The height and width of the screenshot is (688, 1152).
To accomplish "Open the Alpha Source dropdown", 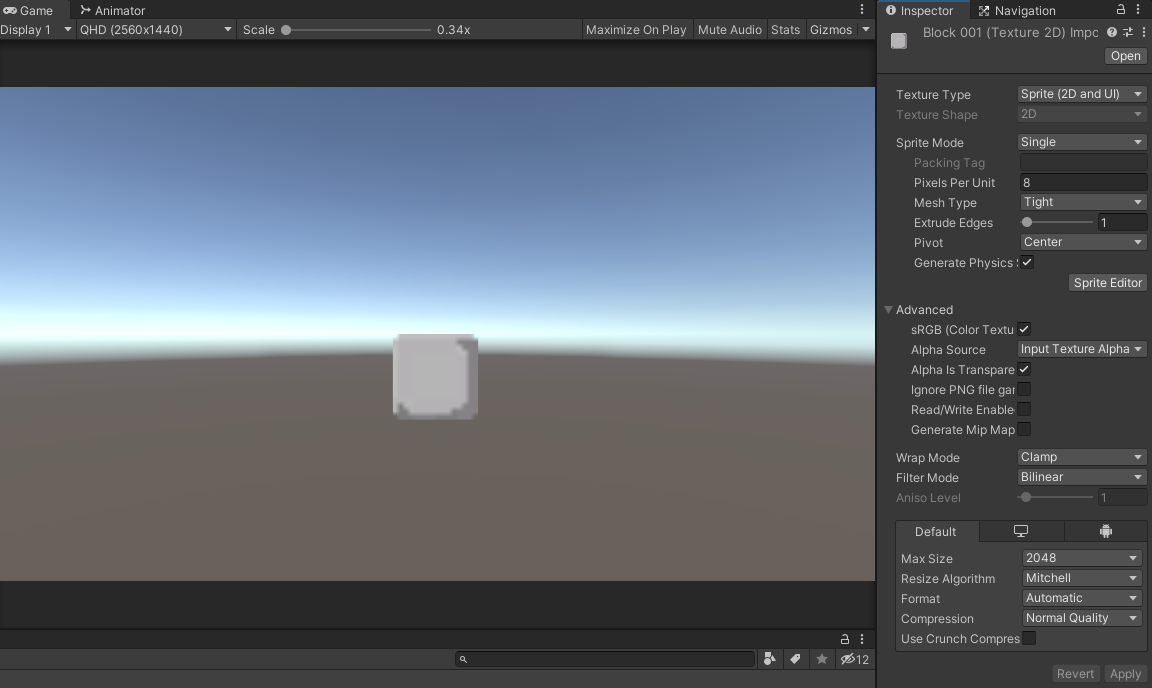I will pyautogui.click(x=1081, y=349).
